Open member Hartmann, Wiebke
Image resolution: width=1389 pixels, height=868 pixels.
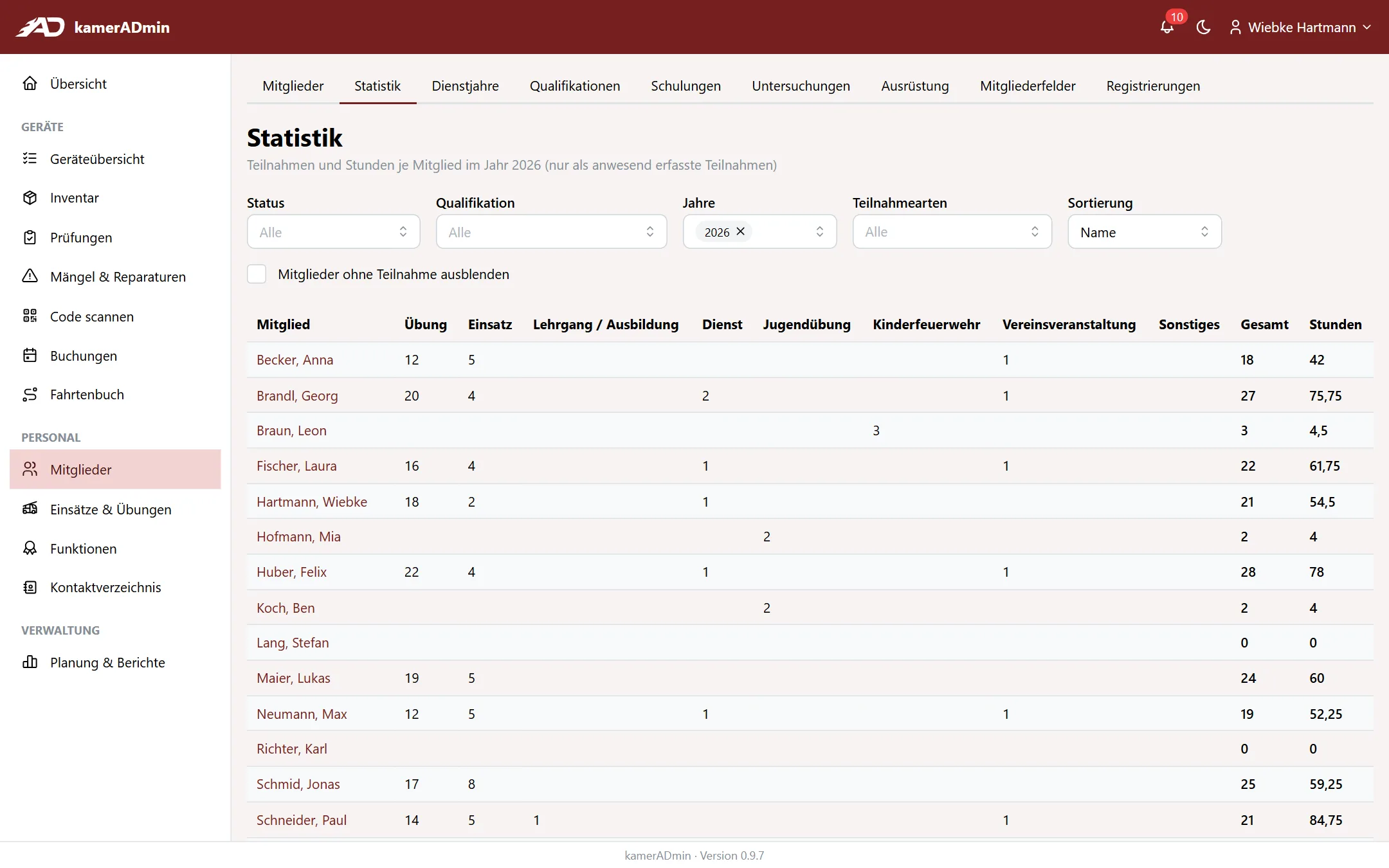coord(312,502)
